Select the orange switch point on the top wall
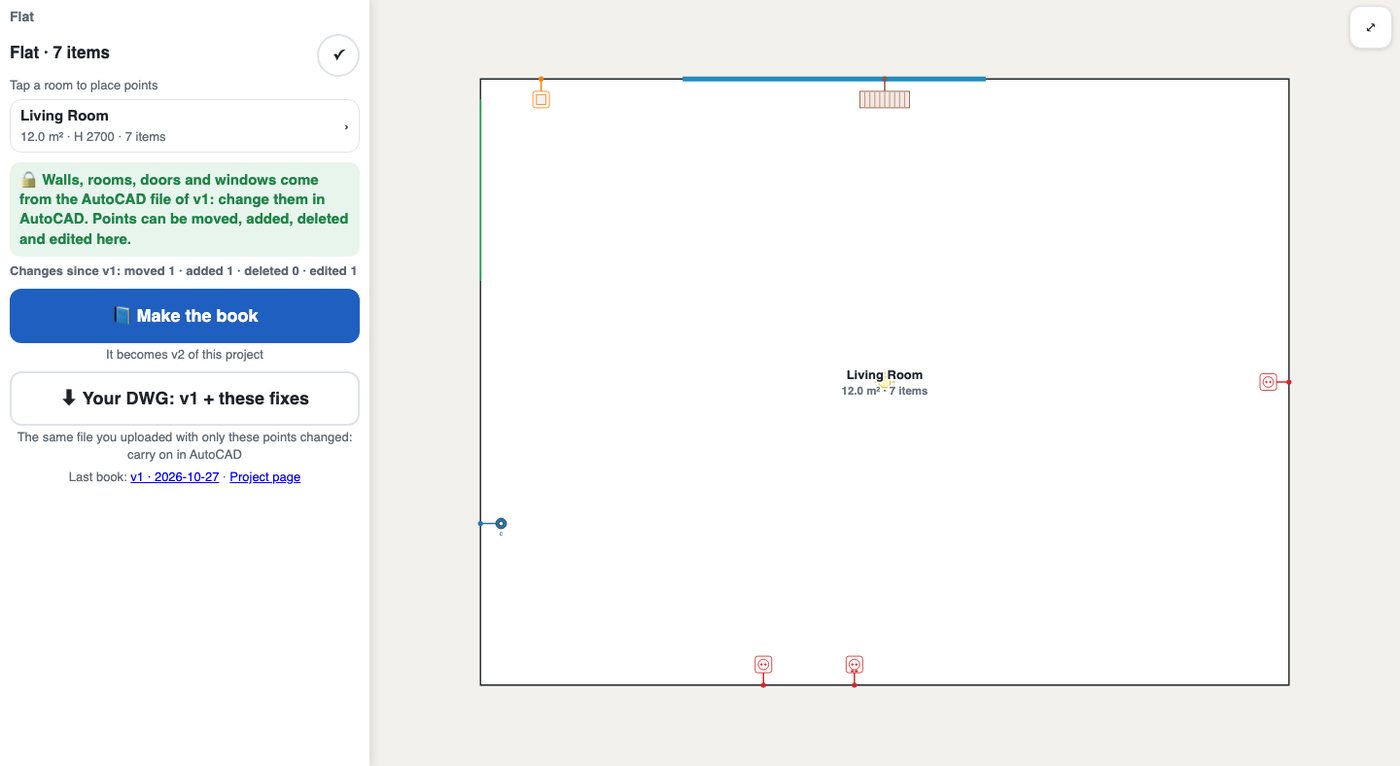The height and width of the screenshot is (766, 1400). (541, 99)
